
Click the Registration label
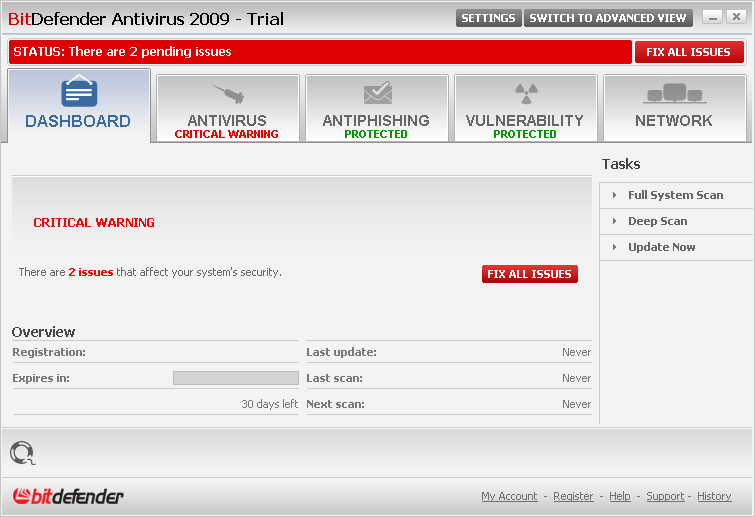click(x=49, y=352)
